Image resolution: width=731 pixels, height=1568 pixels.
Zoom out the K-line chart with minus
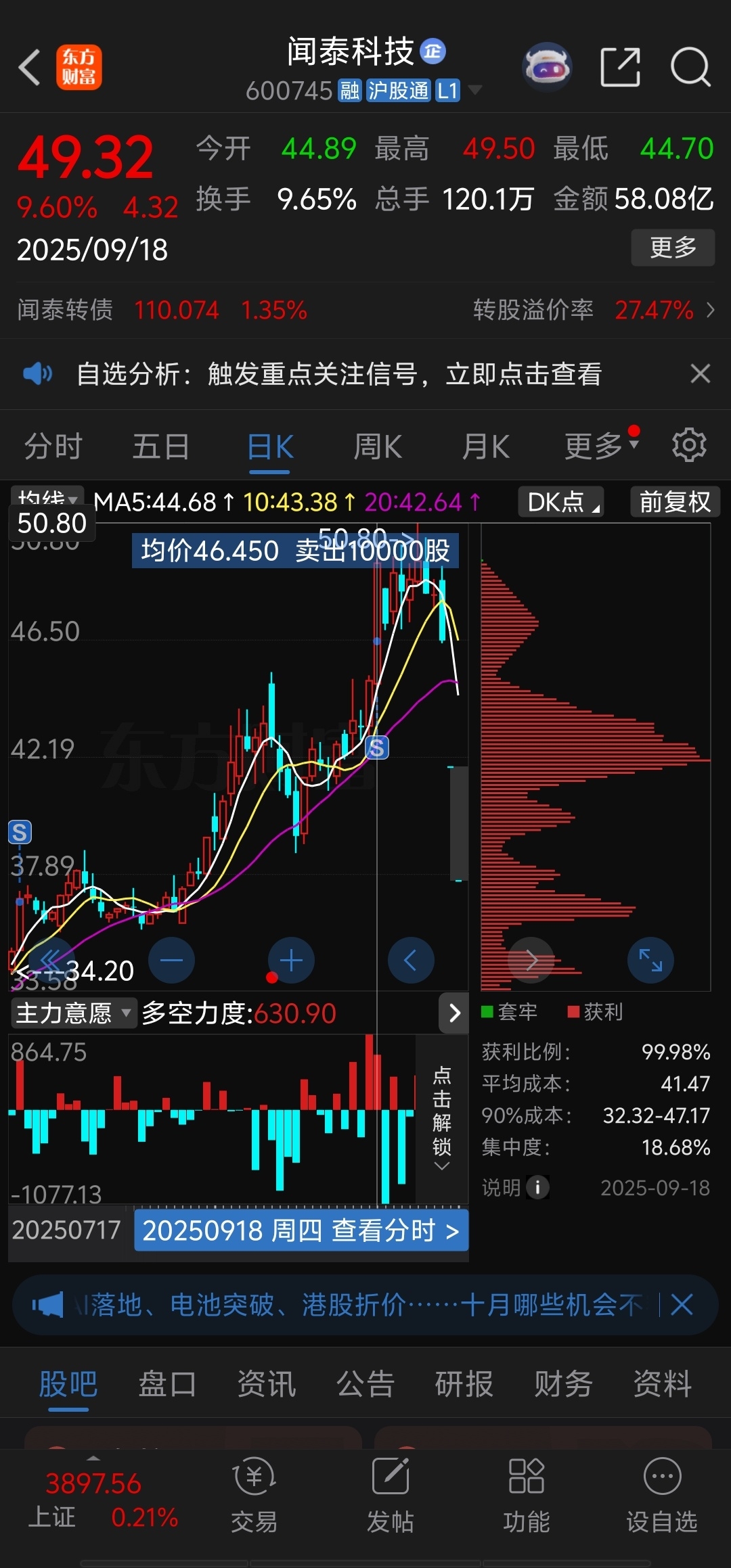coord(171,960)
